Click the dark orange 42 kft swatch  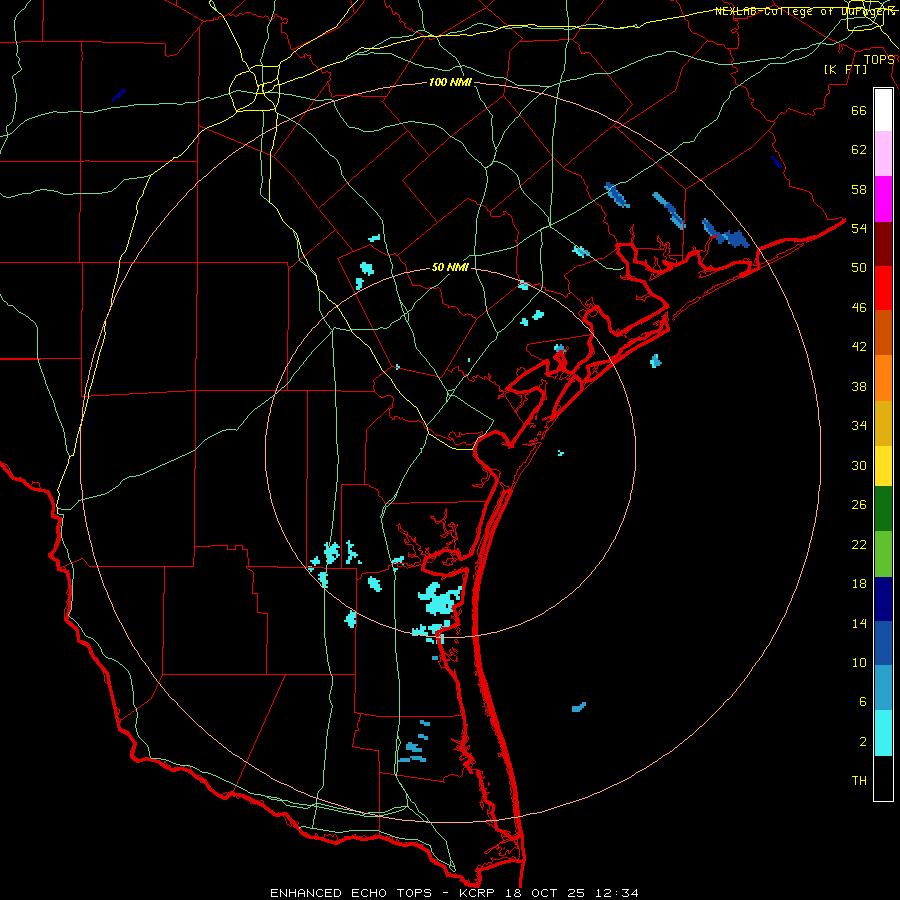pos(883,332)
